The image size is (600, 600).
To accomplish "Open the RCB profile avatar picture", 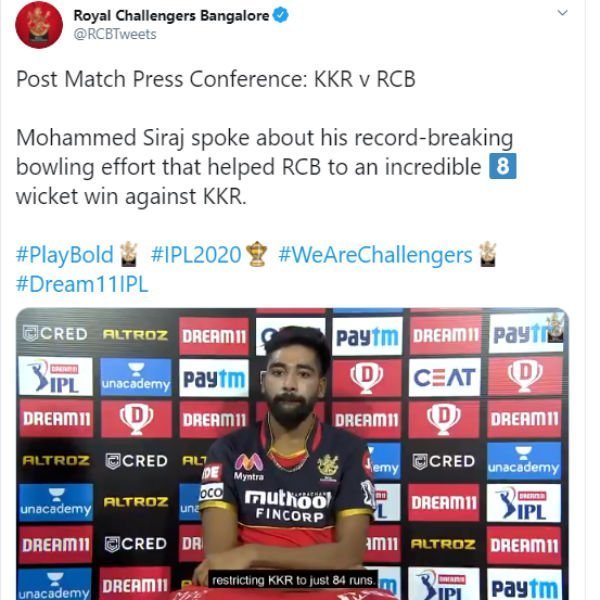I will click(39, 24).
